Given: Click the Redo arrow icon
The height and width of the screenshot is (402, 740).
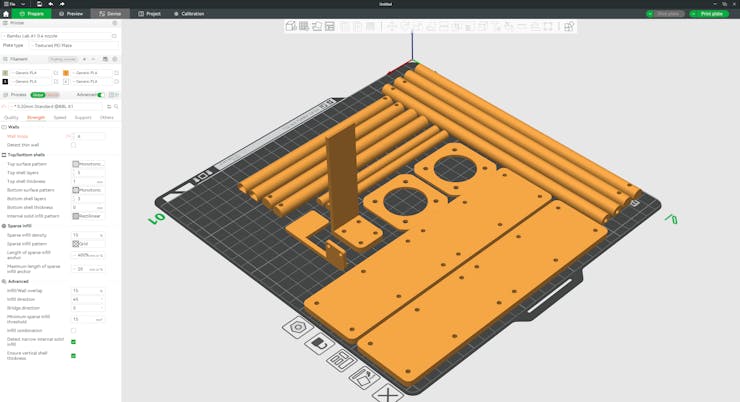Looking at the screenshot, I should click(62, 4).
